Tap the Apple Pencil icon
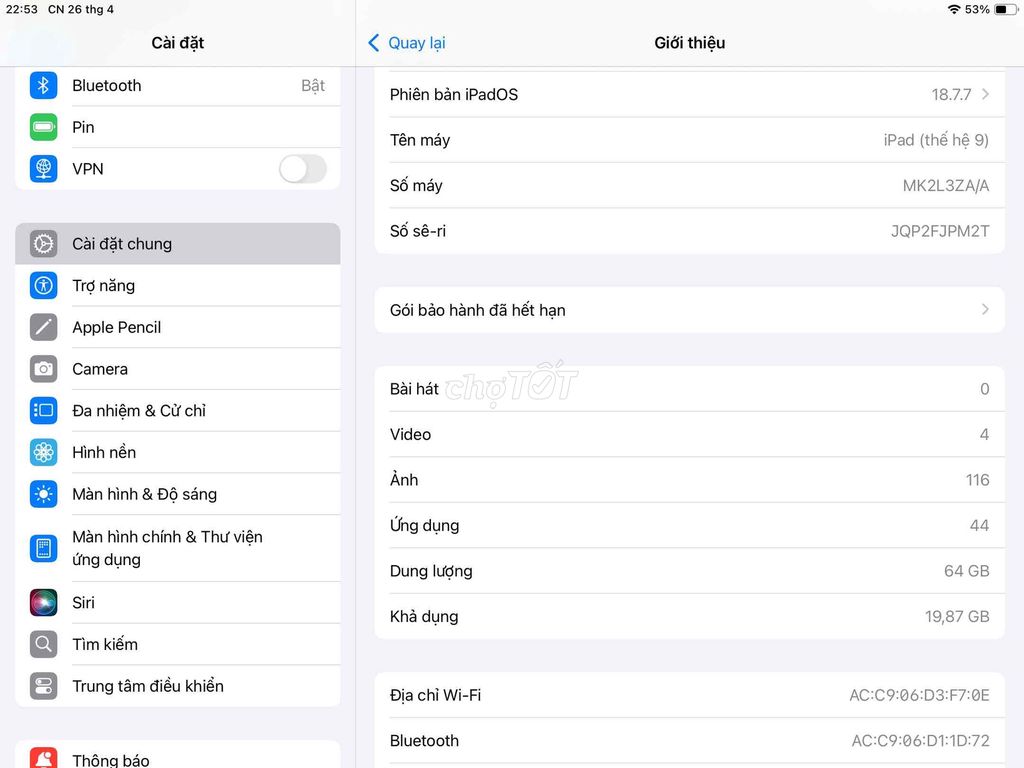1024x768 pixels. tap(43, 327)
